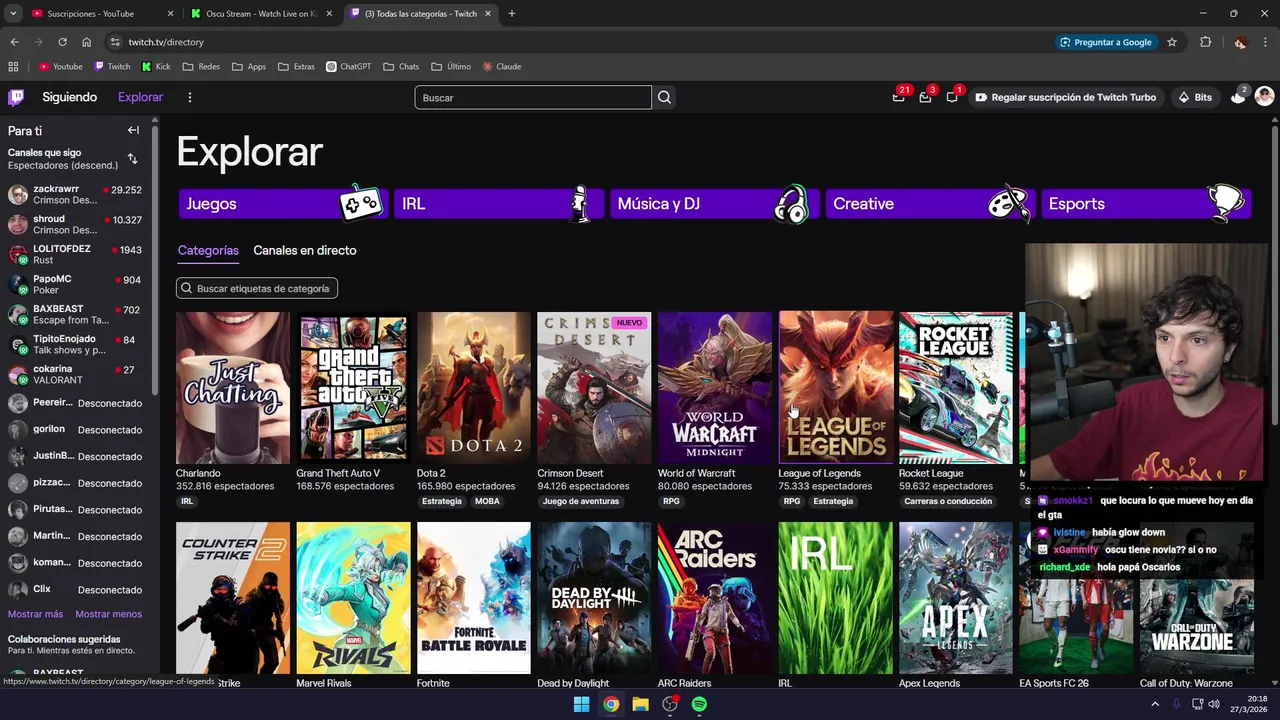Open the ChatGPT bookmark
The width and height of the screenshot is (1280, 720).
[348, 67]
